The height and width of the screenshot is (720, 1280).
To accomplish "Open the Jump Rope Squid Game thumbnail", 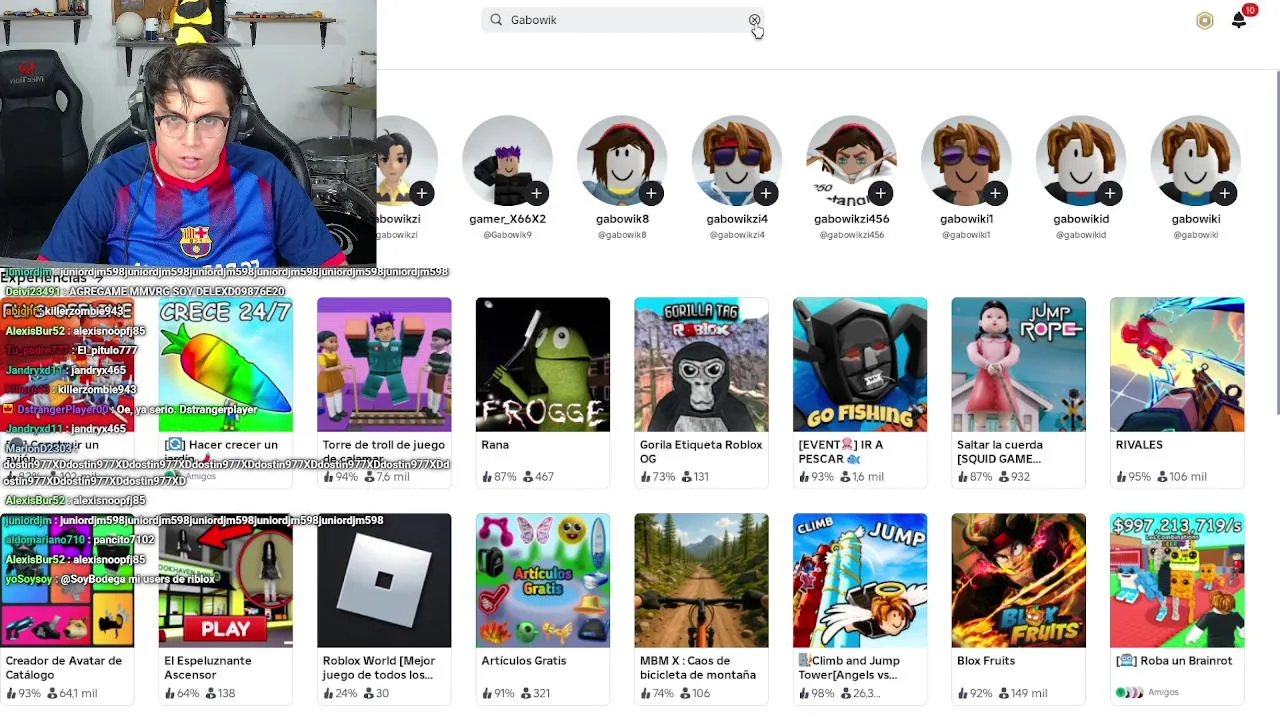I will click(x=1018, y=364).
